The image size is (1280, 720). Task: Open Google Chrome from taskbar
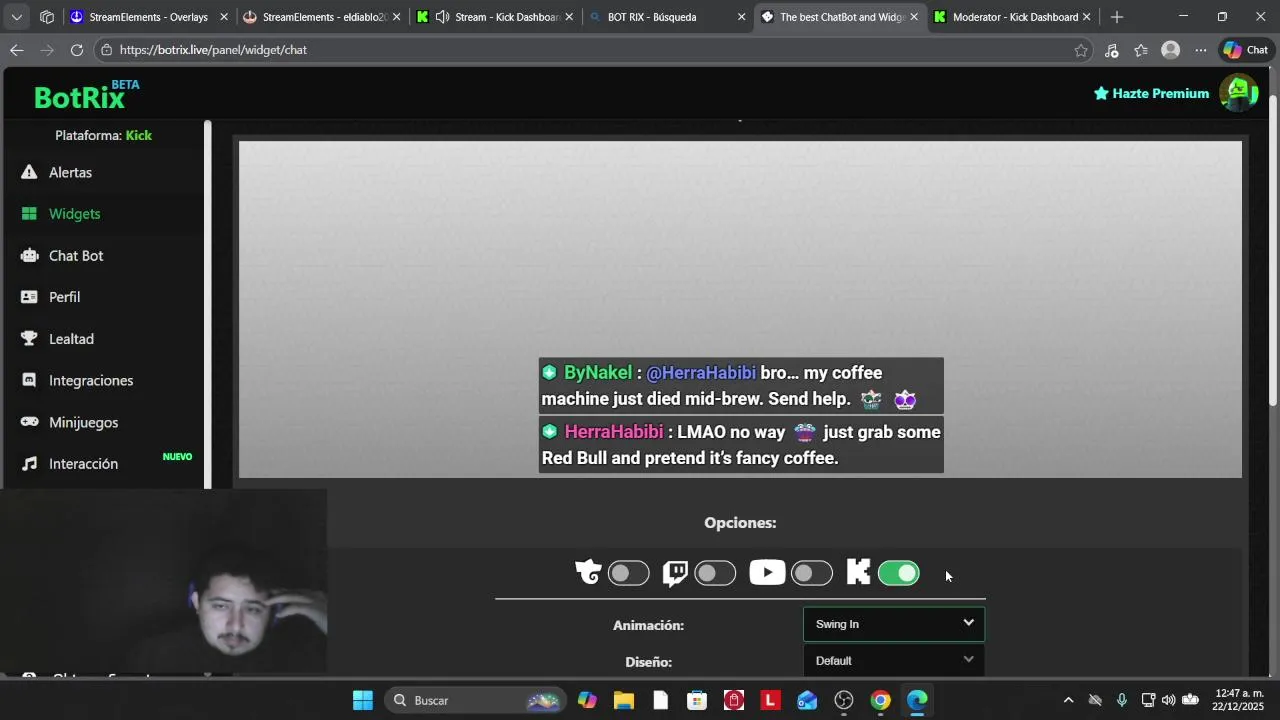[x=880, y=700]
